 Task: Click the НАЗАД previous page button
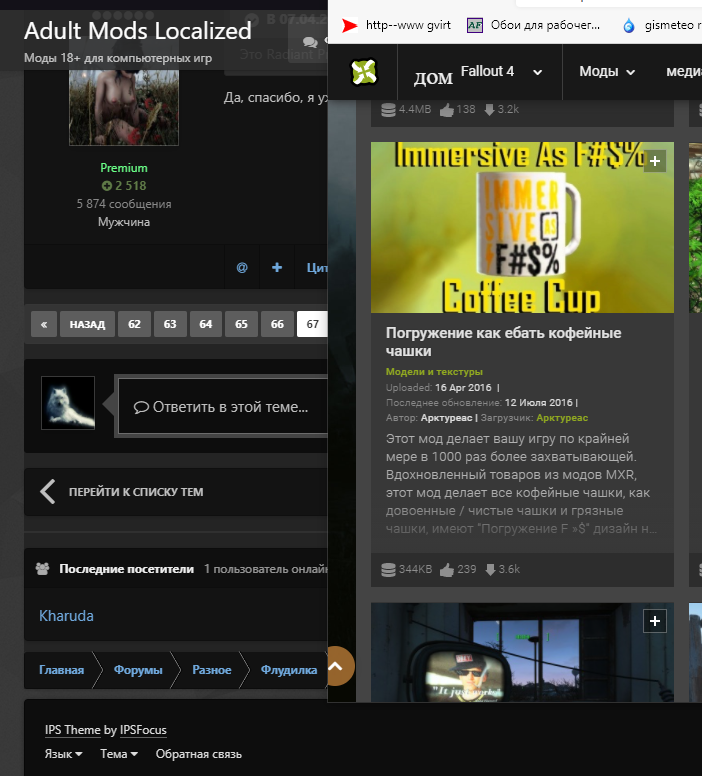[x=88, y=324]
